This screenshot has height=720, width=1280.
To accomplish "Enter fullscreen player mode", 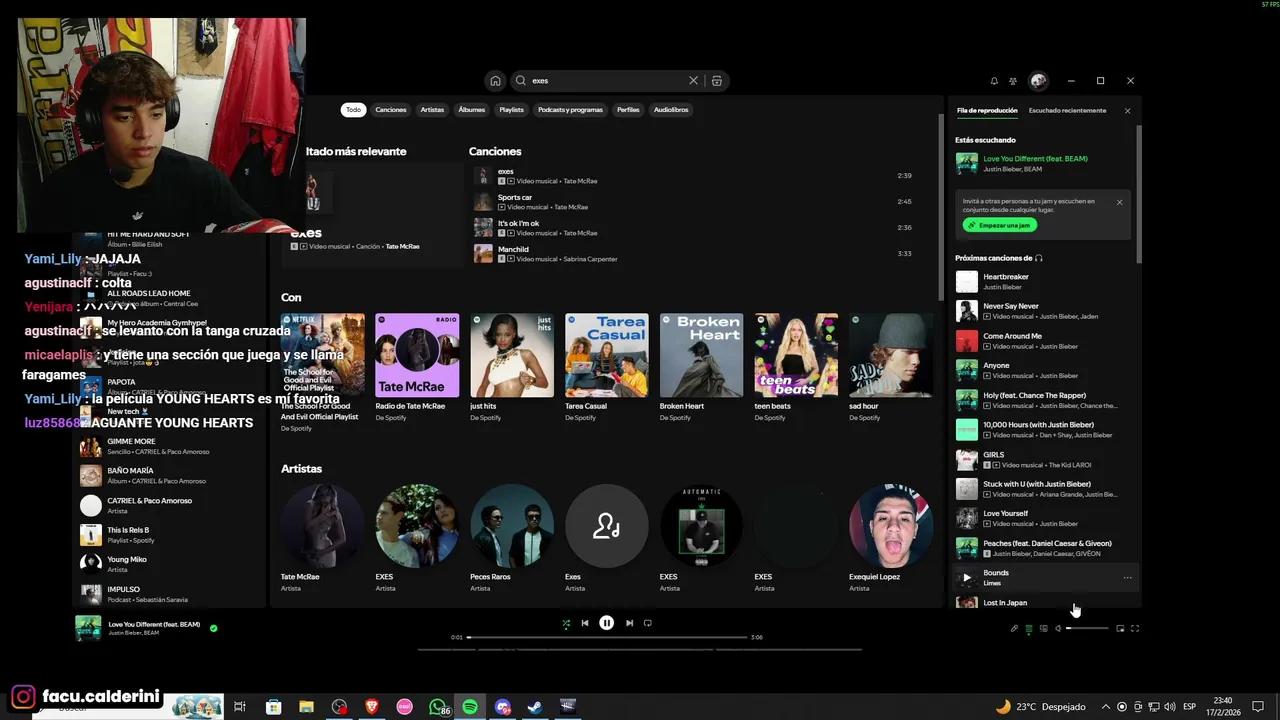I will coord(1135,629).
